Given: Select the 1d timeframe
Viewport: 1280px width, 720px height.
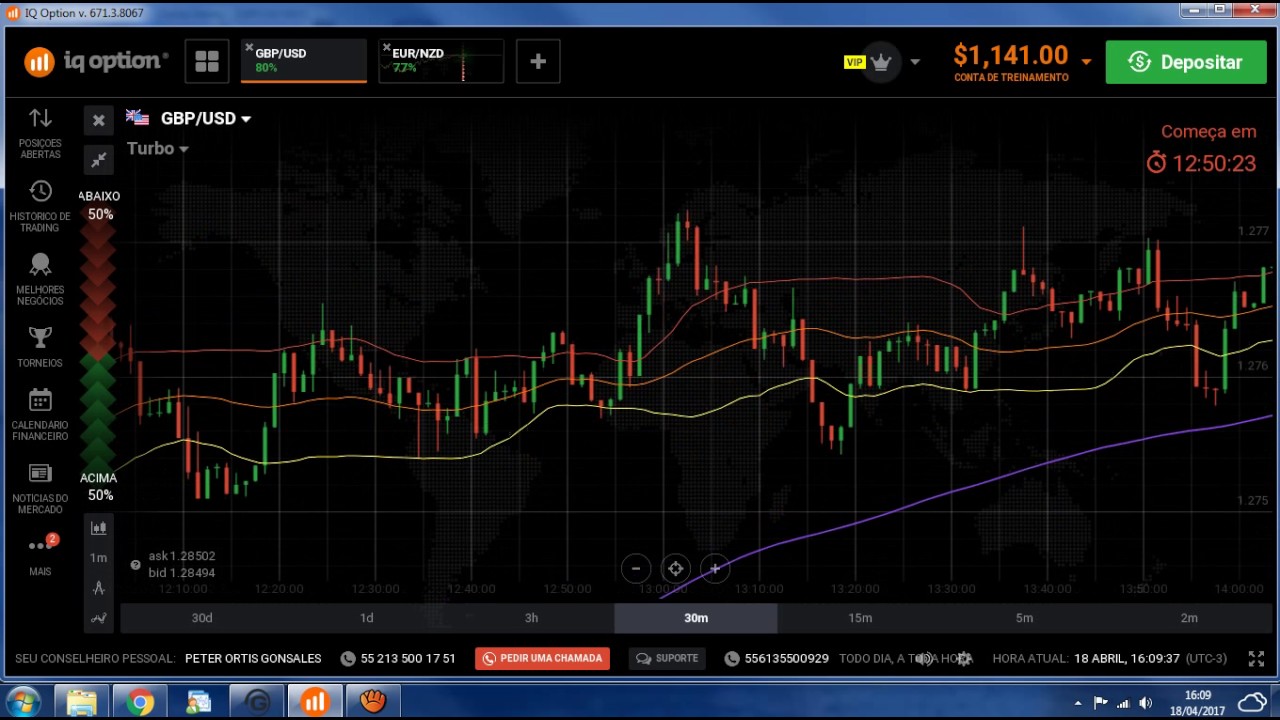Looking at the screenshot, I should pos(366,618).
